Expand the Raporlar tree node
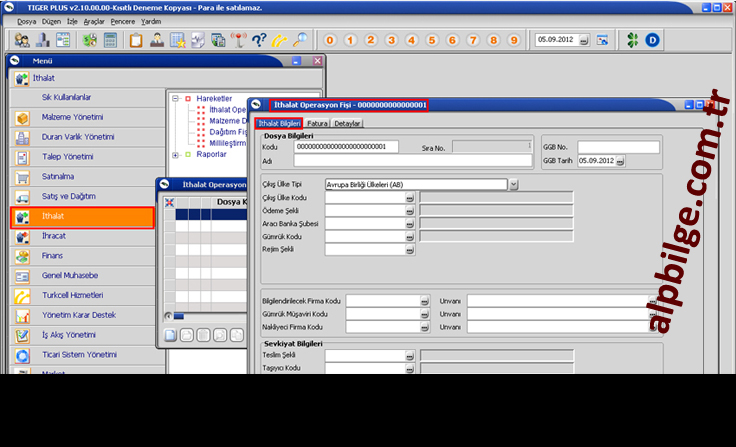The image size is (736, 447). 176,155
